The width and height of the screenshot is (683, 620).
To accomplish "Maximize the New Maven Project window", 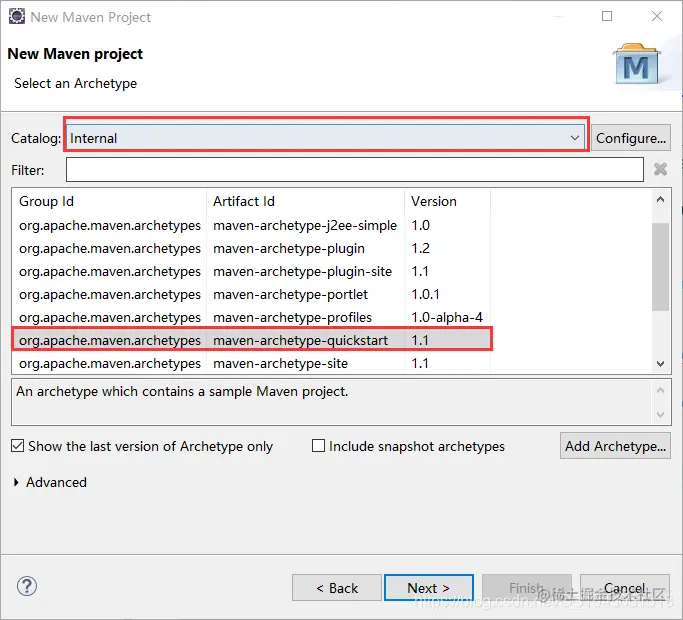I will 607,16.
